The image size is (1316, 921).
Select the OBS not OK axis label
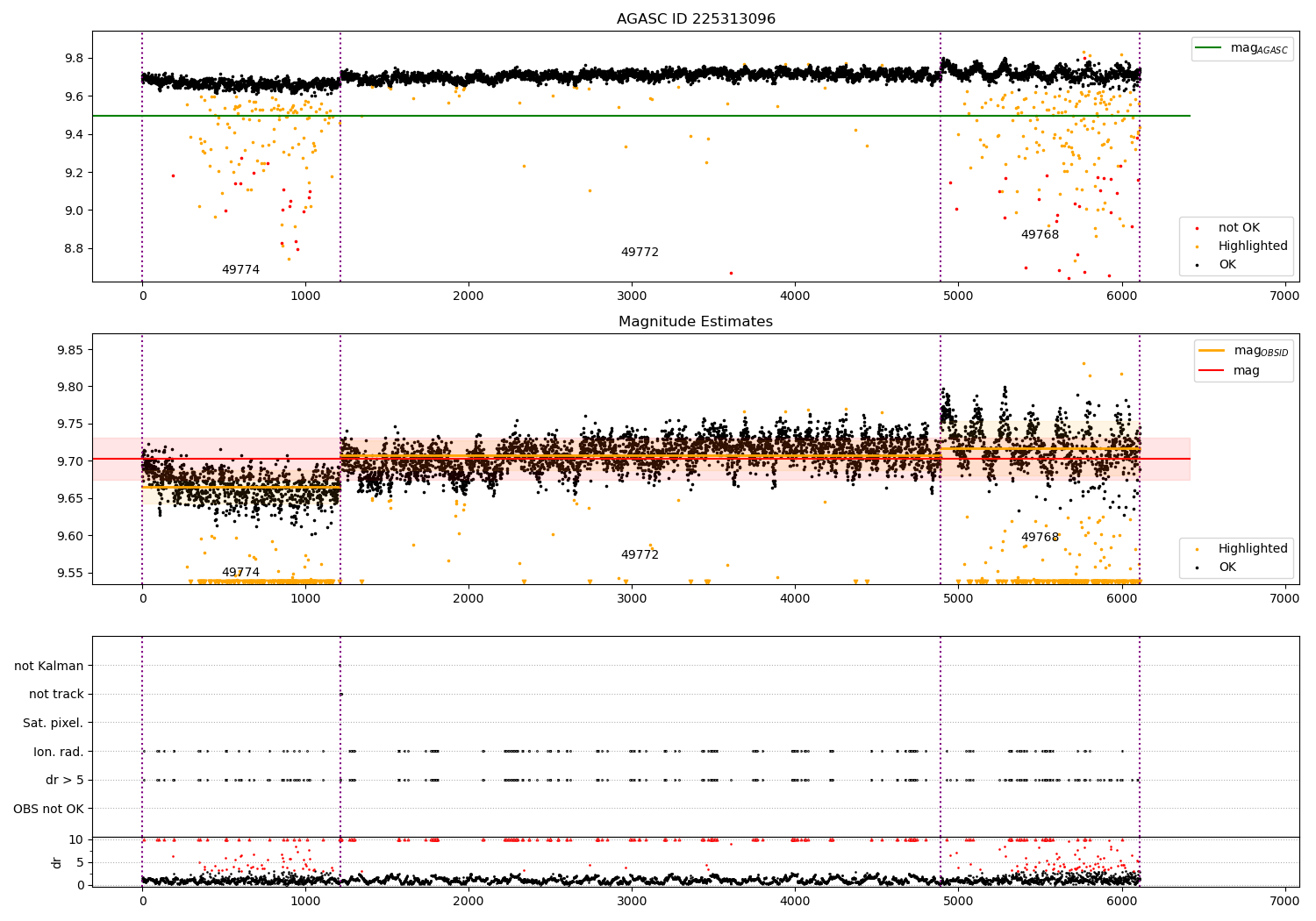click(49, 809)
